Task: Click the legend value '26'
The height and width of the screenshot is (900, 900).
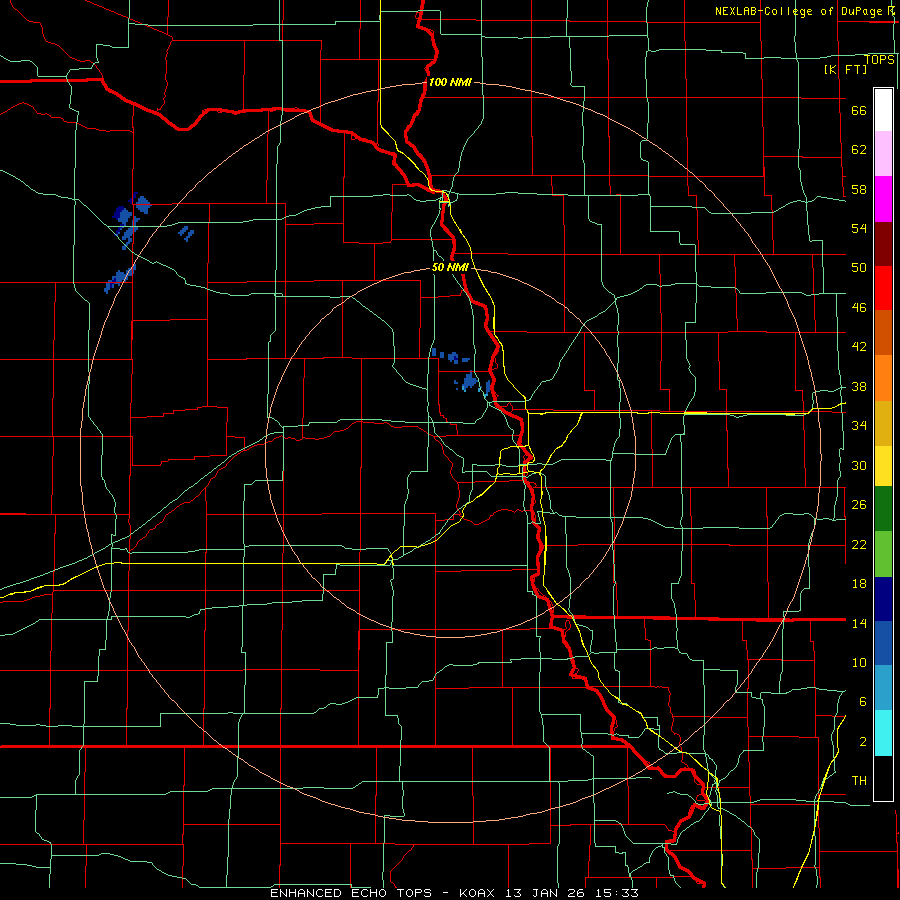Action: (859, 505)
